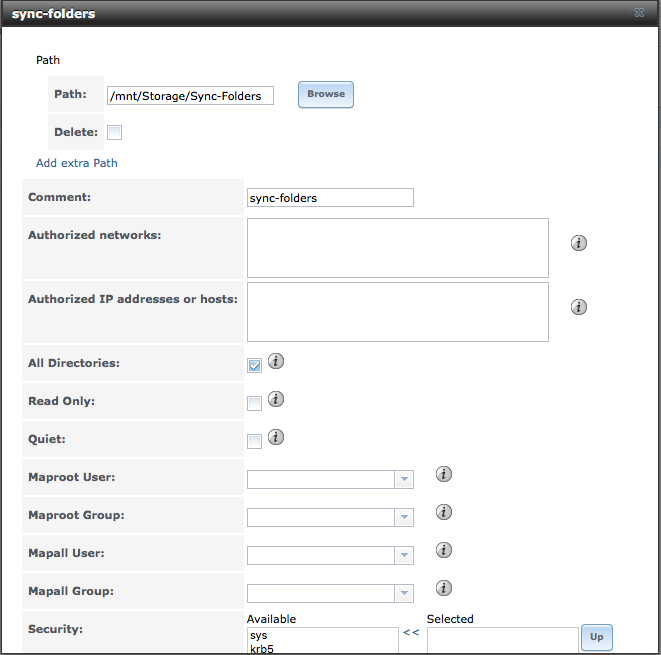This screenshot has width=661, height=655.
Task: Click inside Authorized networks text area
Action: tap(398, 248)
